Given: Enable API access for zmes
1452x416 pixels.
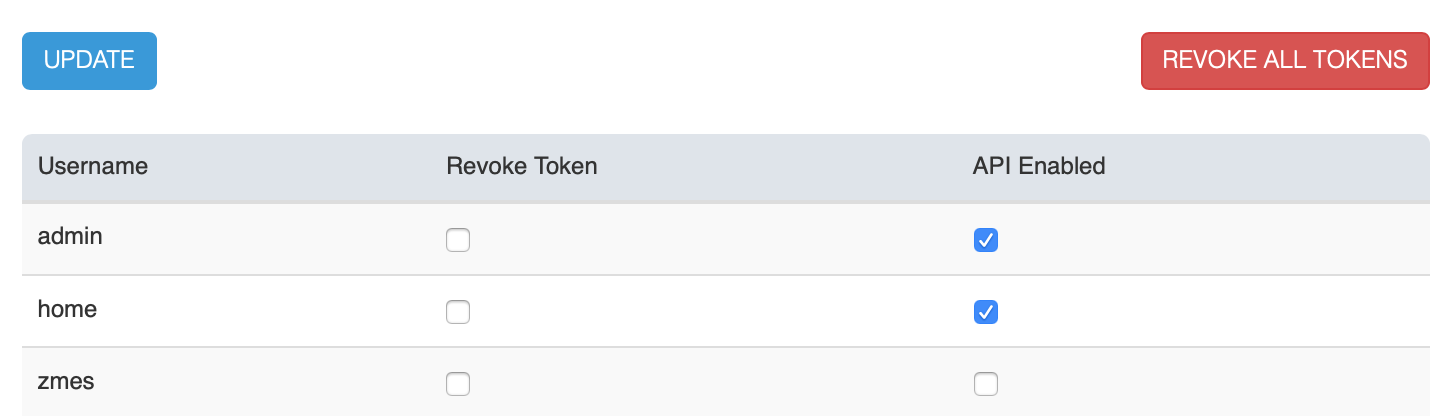Looking at the screenshot, I should click(x=986, y=384).
